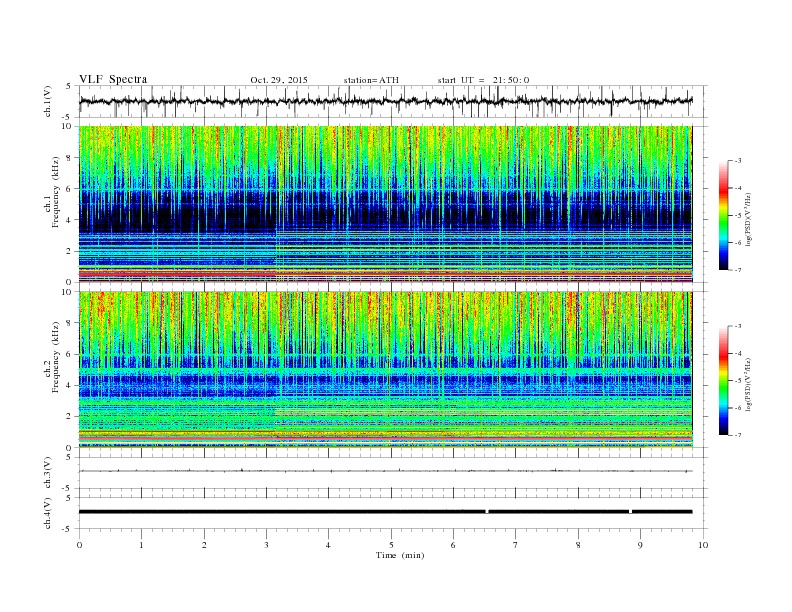
Task: Click the "8" kHz tick on ch.1 axis
Action: coord(70,158)
